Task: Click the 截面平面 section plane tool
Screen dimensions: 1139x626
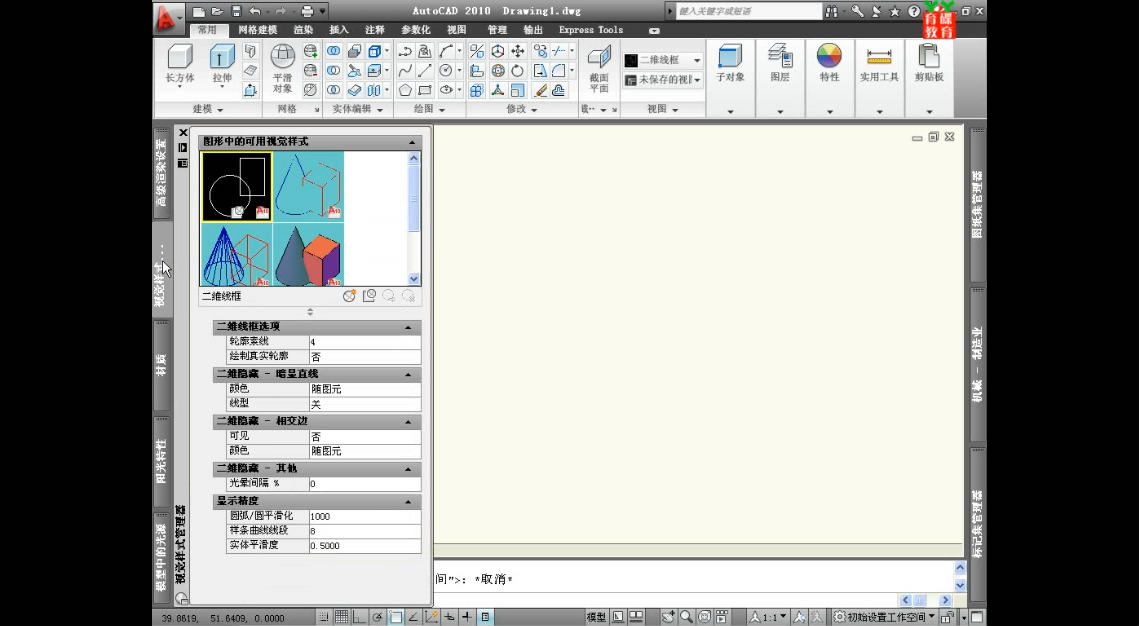Action: click(x=599, y=70)
